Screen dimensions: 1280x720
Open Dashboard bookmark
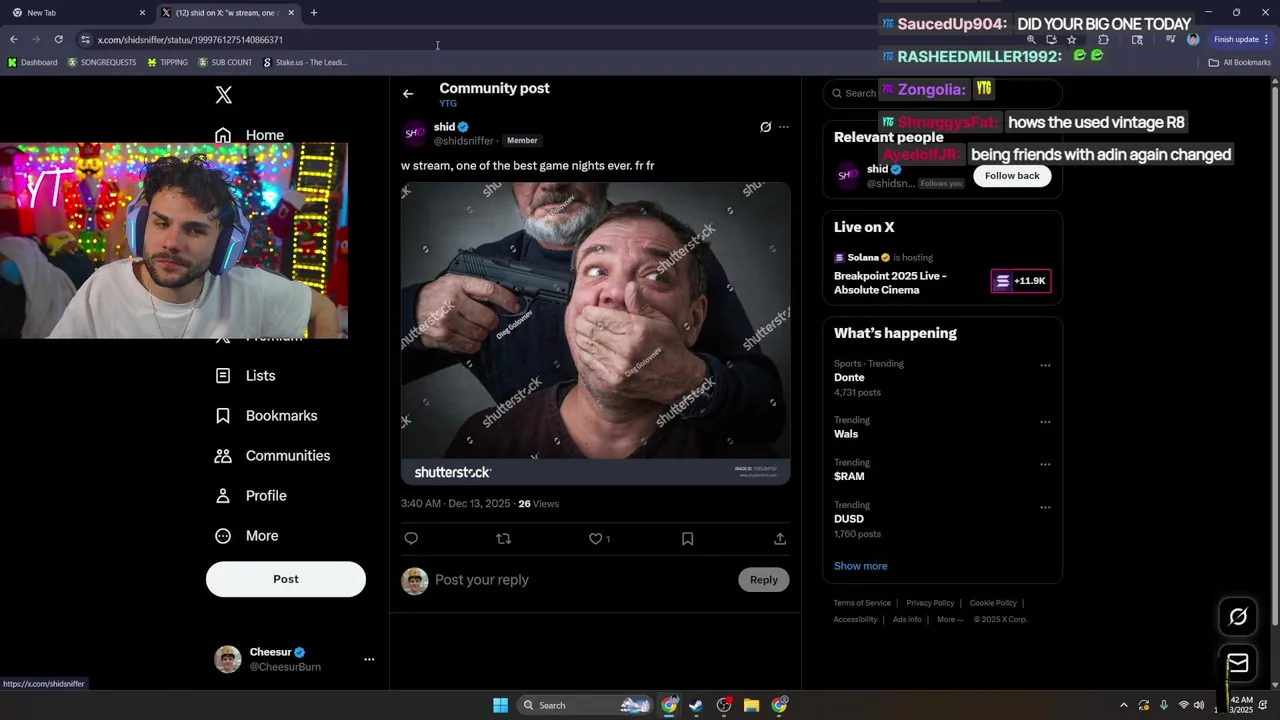pyautogui.click(x=32, y=62)
